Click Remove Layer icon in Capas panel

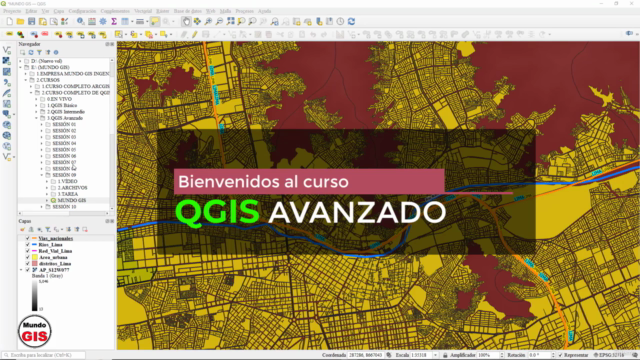click(85, 230)
